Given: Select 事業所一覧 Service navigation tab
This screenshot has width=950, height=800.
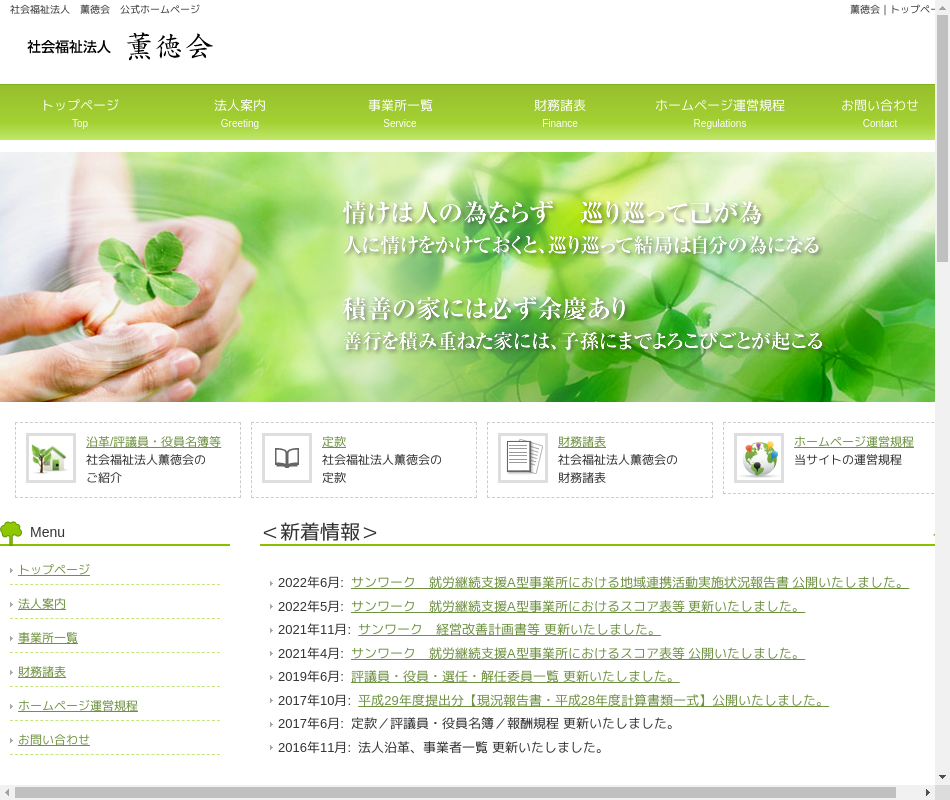Looking at the screenshot, I should point(400,112).
